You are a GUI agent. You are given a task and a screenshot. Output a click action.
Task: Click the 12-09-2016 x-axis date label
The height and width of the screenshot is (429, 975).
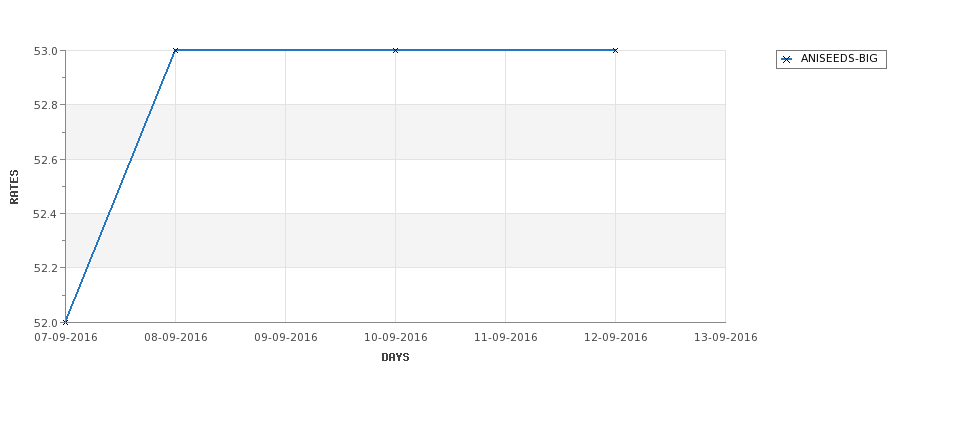tap(616, 338)
